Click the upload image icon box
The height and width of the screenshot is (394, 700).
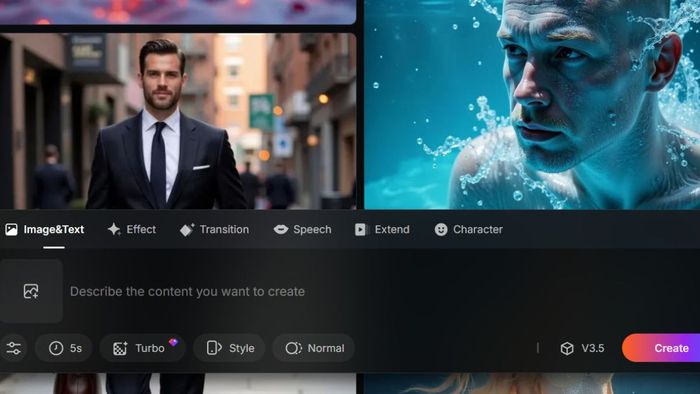click(x=31, y=291)
